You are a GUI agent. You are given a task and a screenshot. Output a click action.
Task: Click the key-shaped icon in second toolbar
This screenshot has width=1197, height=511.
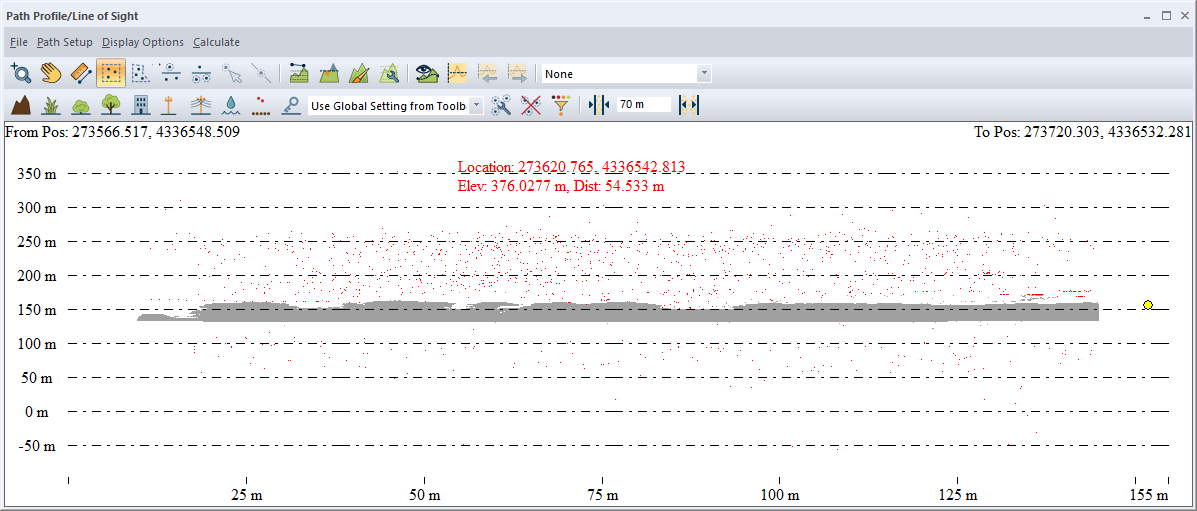[291, 105]
